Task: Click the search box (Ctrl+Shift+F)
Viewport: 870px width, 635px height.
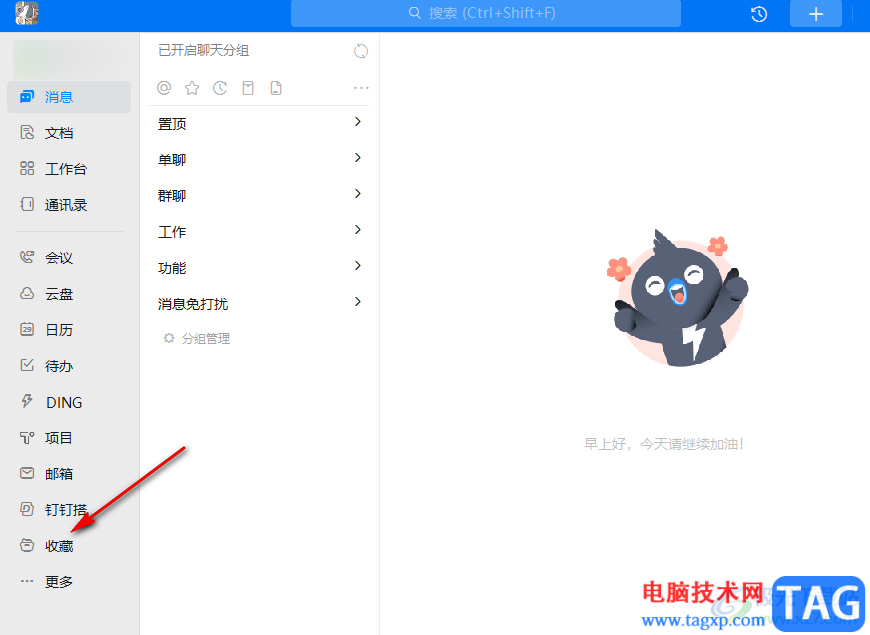Action: pyautogui.click(x=485, y=13)
